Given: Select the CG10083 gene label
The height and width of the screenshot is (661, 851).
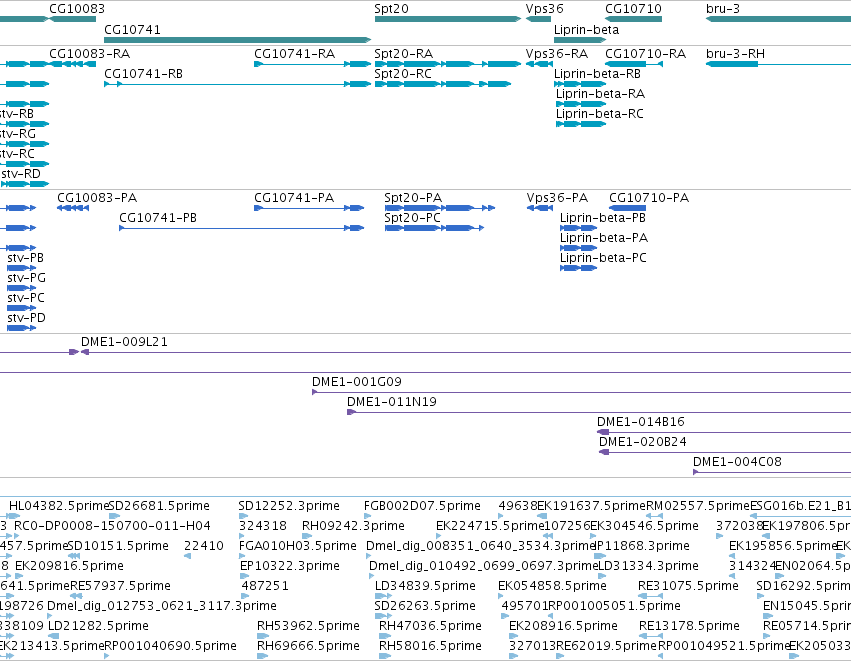Looking at the screenshot, I should click(x=77, y=9).
